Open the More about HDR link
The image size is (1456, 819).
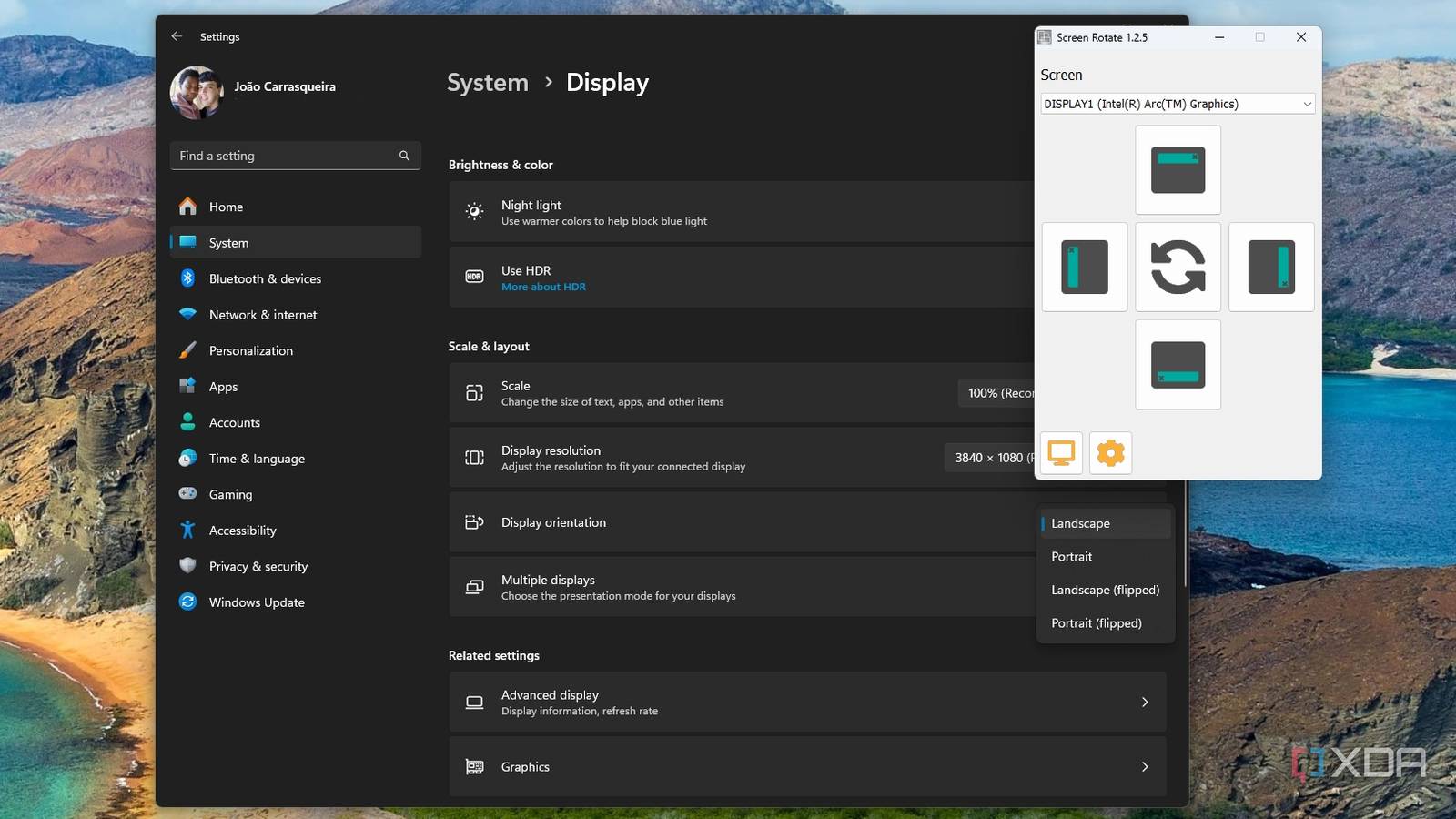click(x=543, y=286)
